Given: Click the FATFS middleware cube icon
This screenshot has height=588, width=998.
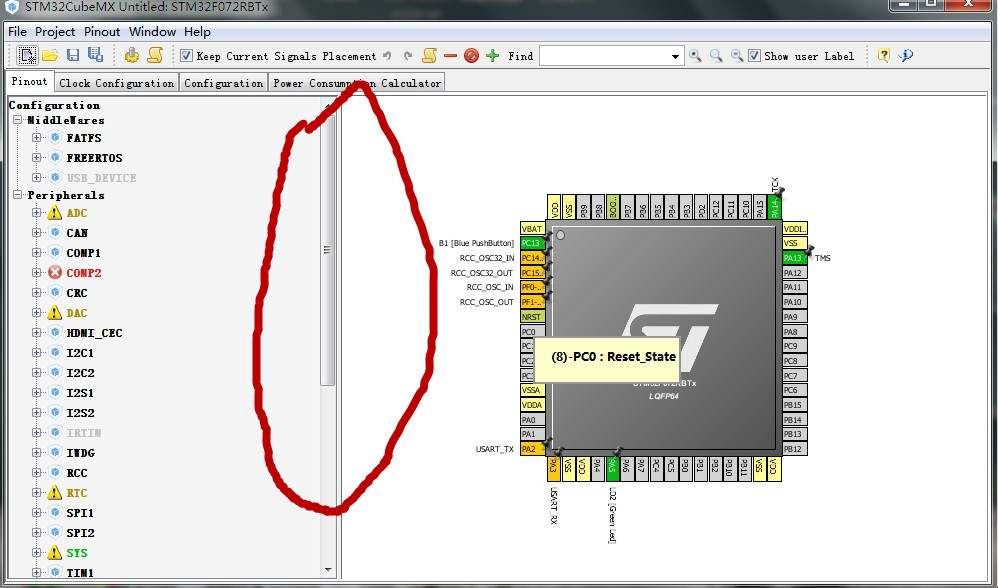Looking at the screenshot, I should tap(55, 137).
